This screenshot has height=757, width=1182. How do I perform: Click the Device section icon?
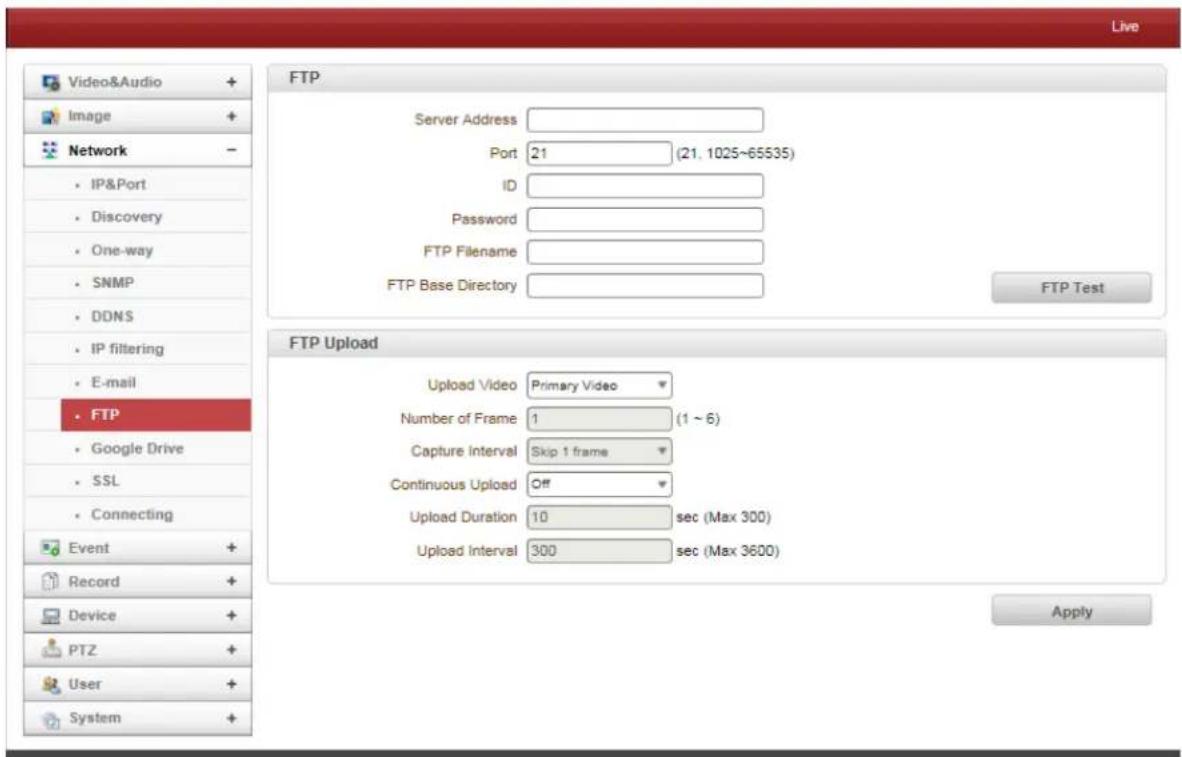pos(51,616)
